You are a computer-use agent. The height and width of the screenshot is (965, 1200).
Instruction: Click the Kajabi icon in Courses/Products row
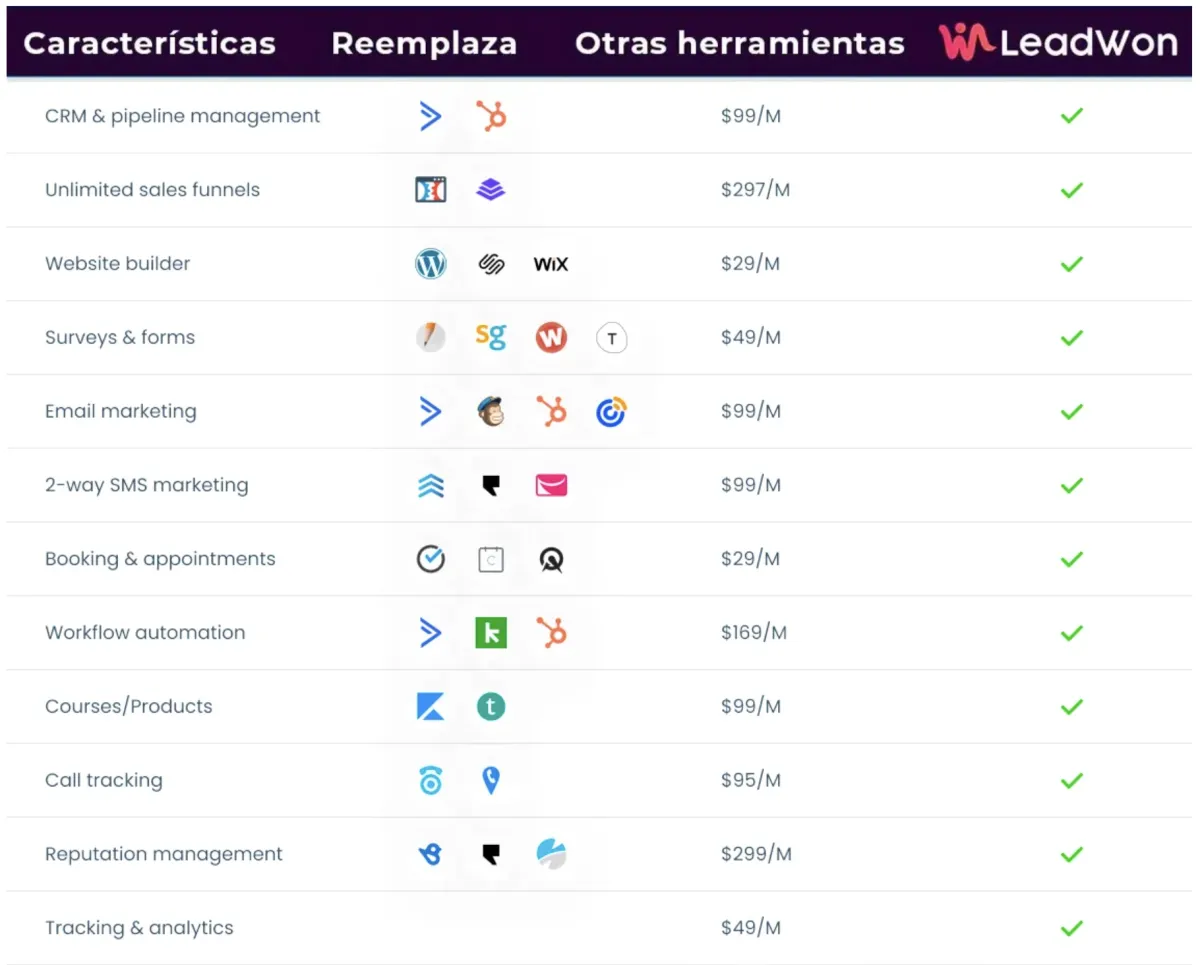(x=431, y=706)
